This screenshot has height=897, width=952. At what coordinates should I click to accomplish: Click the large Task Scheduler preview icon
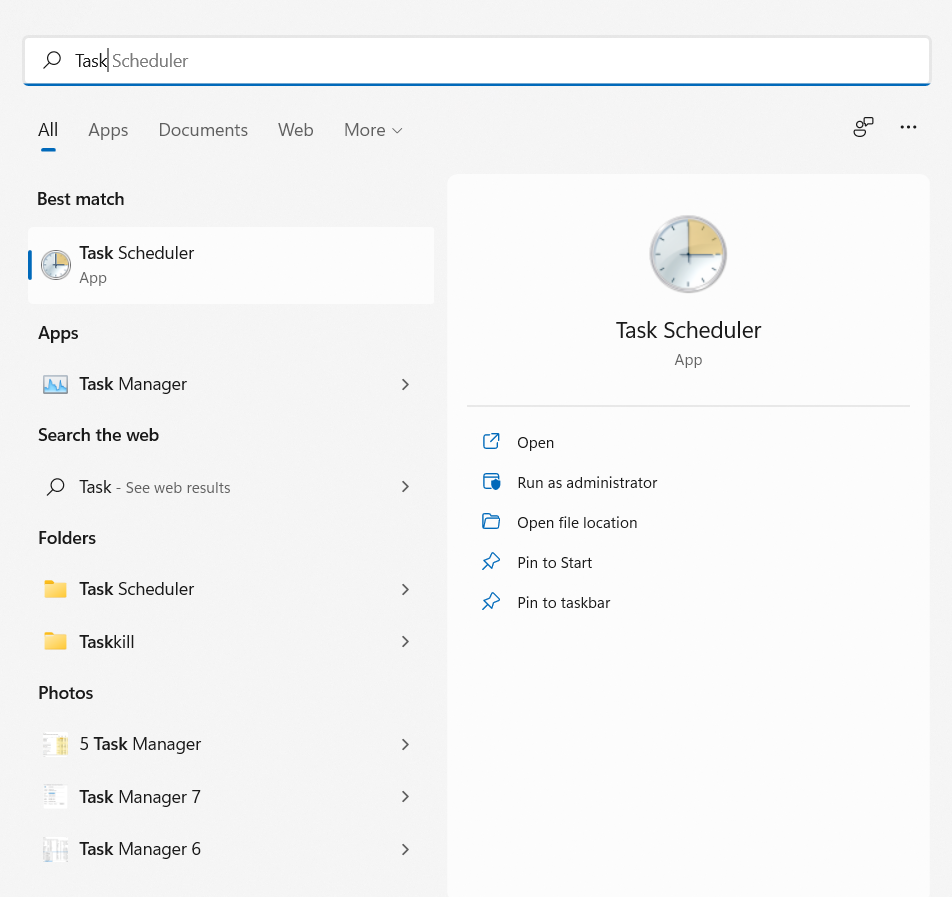tap(688, 254)
